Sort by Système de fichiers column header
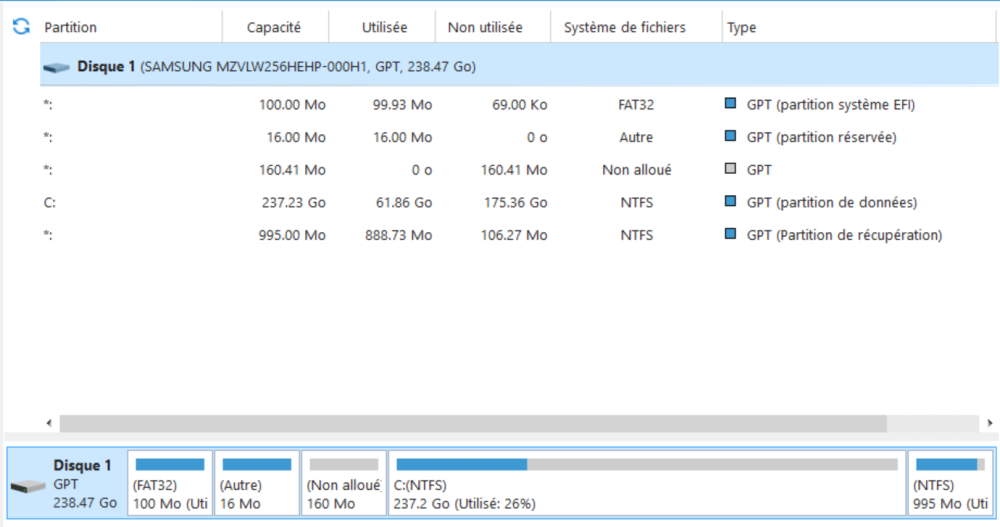This screenshot has height=527, width=1000. coord(624,28)
